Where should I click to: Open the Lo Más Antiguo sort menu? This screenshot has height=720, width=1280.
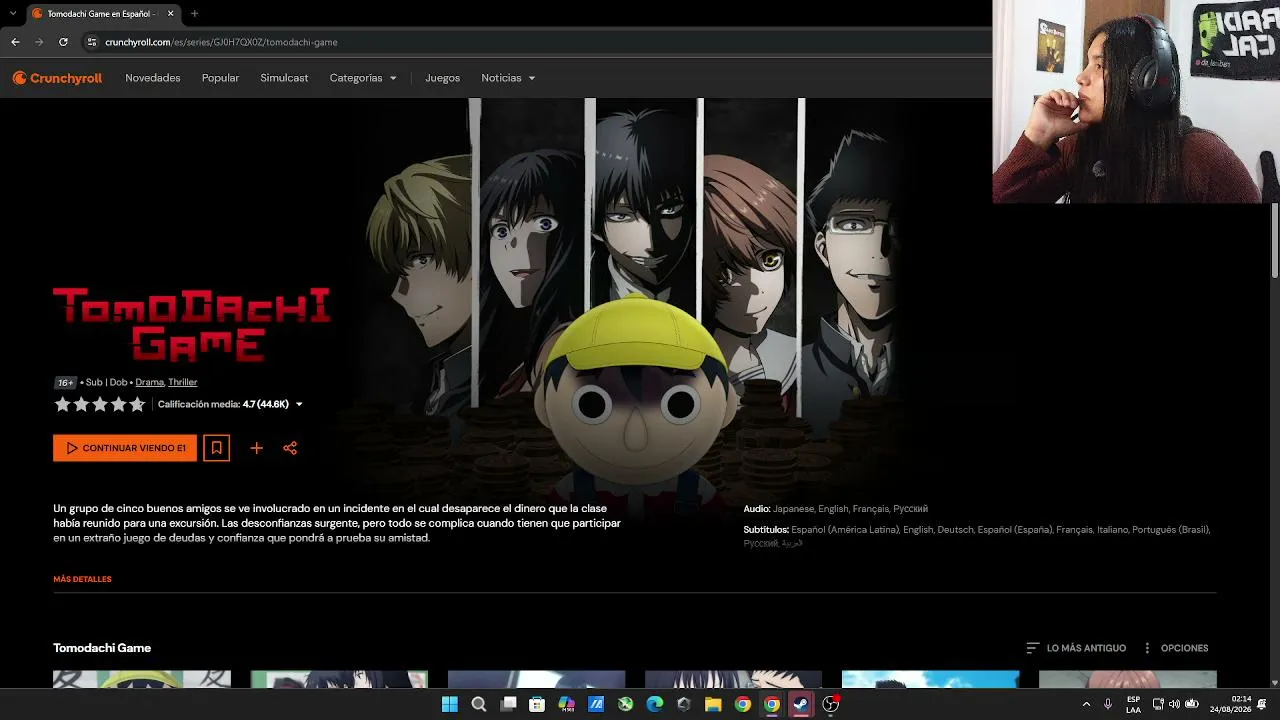coord(1076,648)
